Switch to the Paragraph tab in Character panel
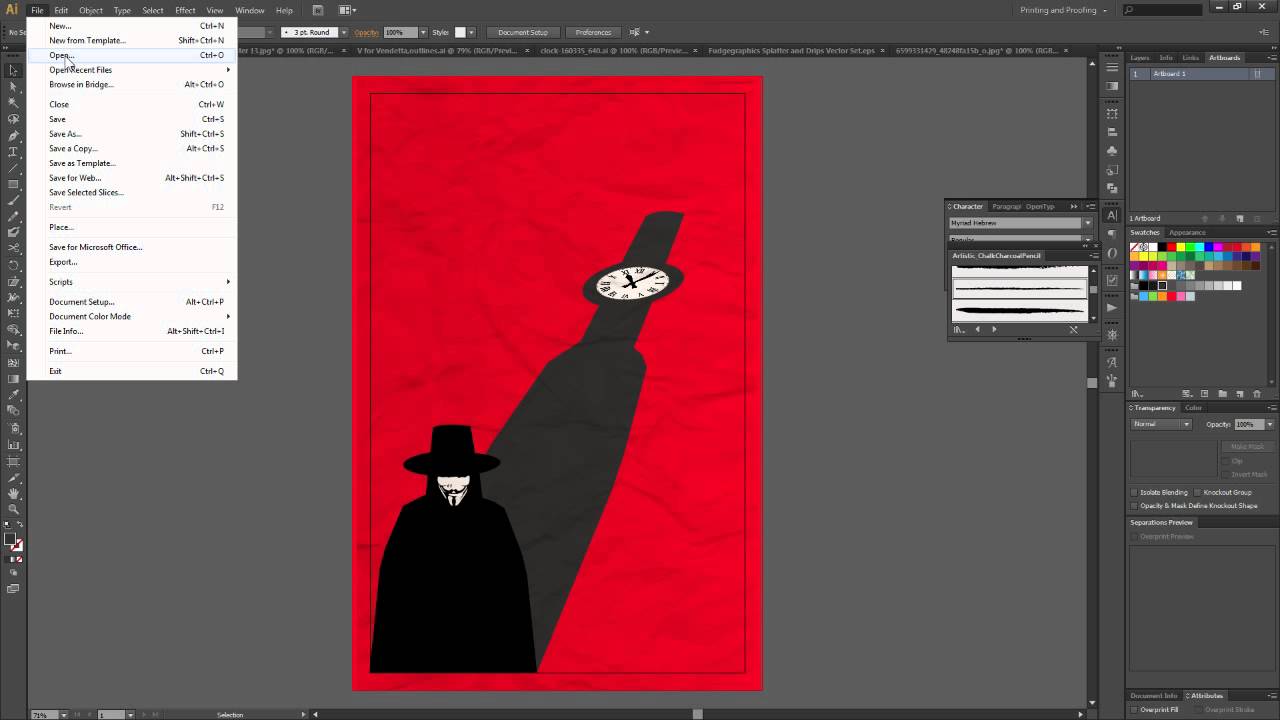The image size is (1280, 720). pos(1007,206)
